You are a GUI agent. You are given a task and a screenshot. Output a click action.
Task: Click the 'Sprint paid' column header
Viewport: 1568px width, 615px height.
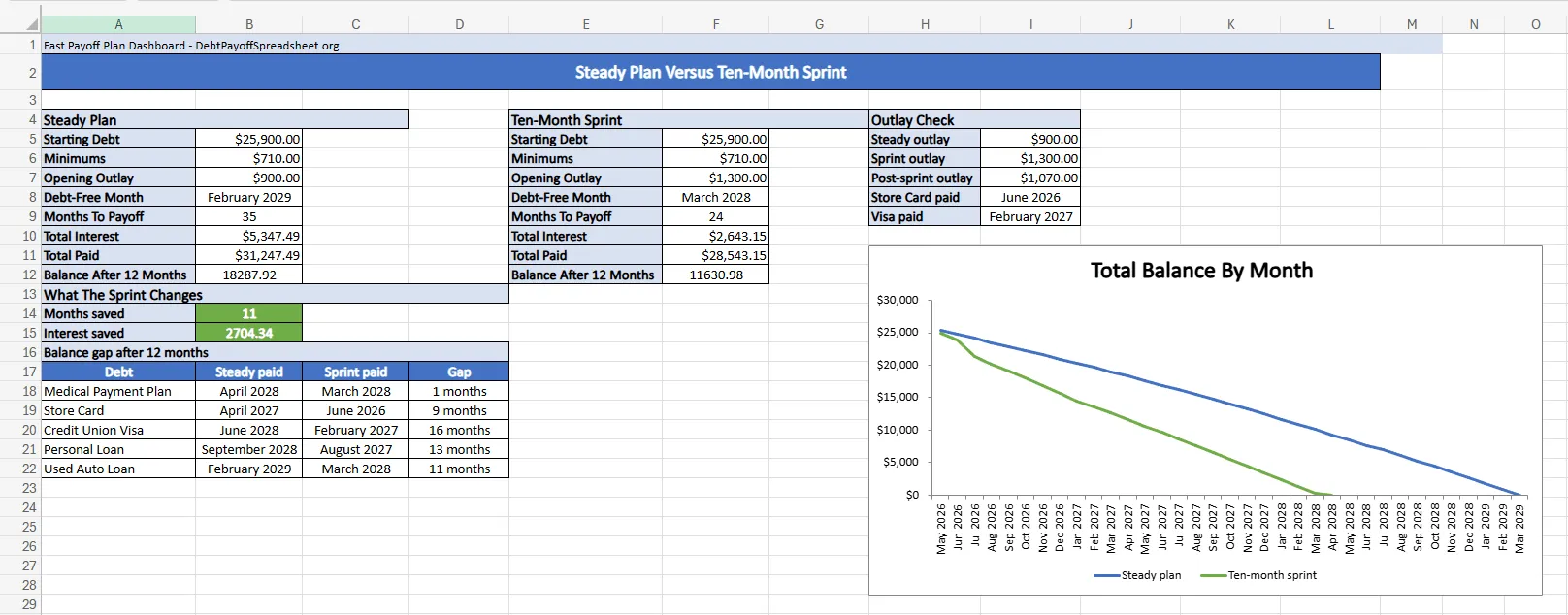[x=355, y=372]
